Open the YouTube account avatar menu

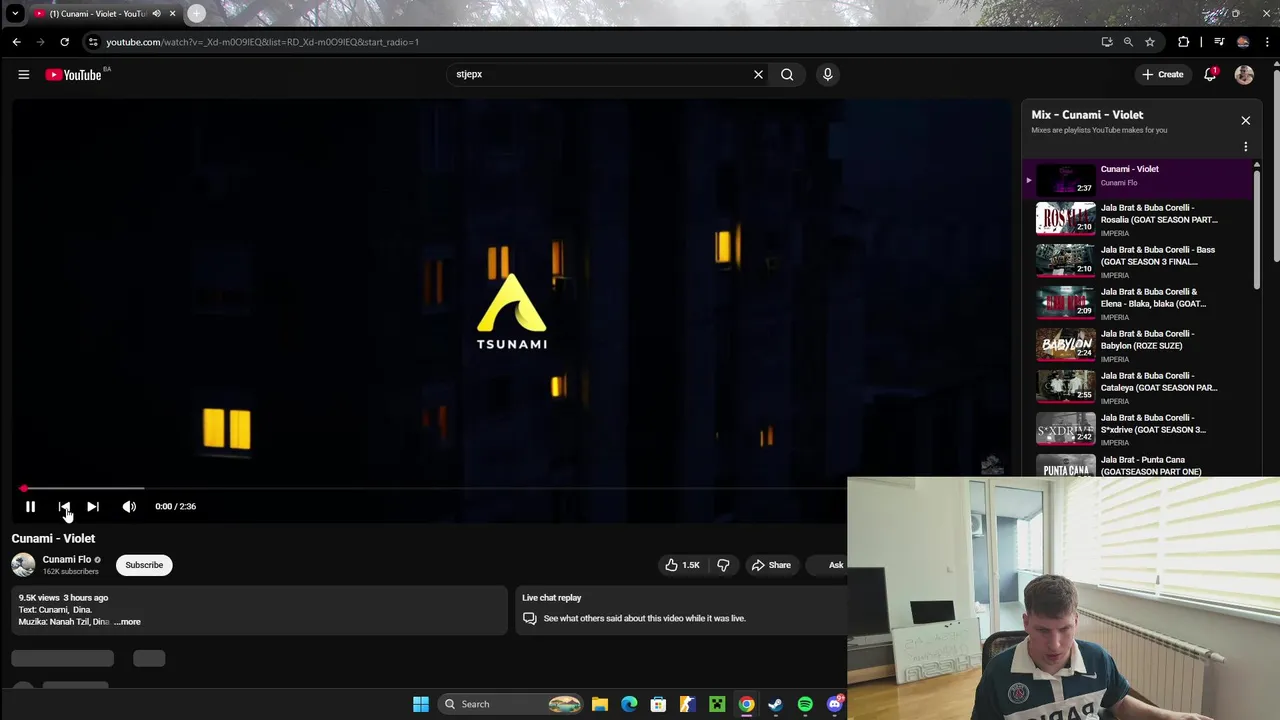tap(1244, 74)
